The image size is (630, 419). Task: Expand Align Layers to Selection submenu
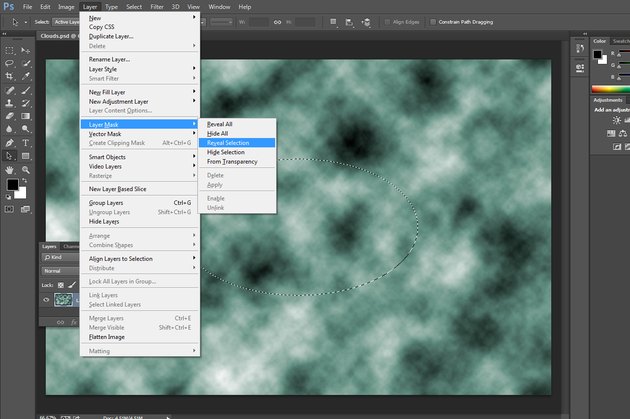194,258
